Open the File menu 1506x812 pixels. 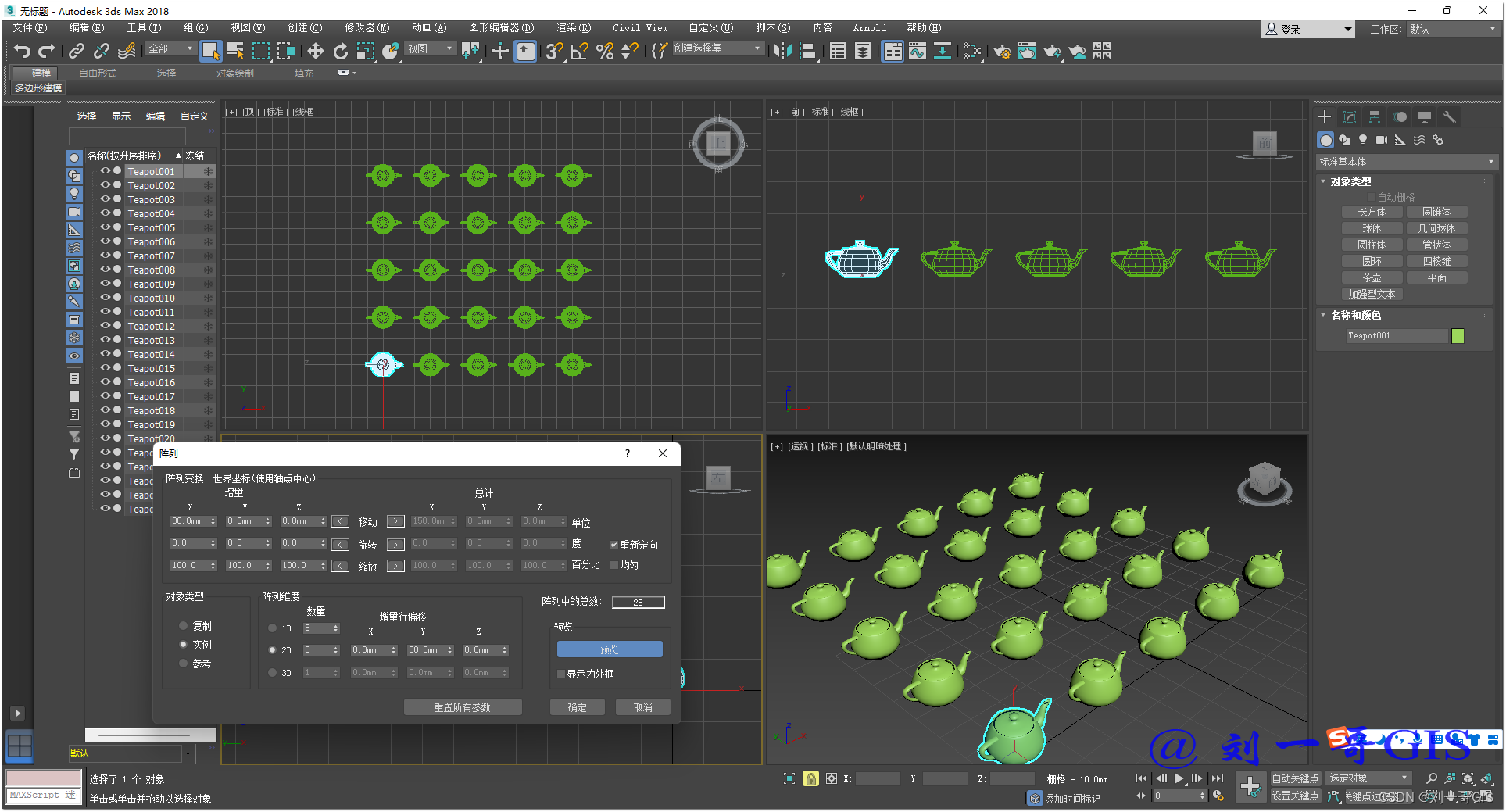click(30, 28)
